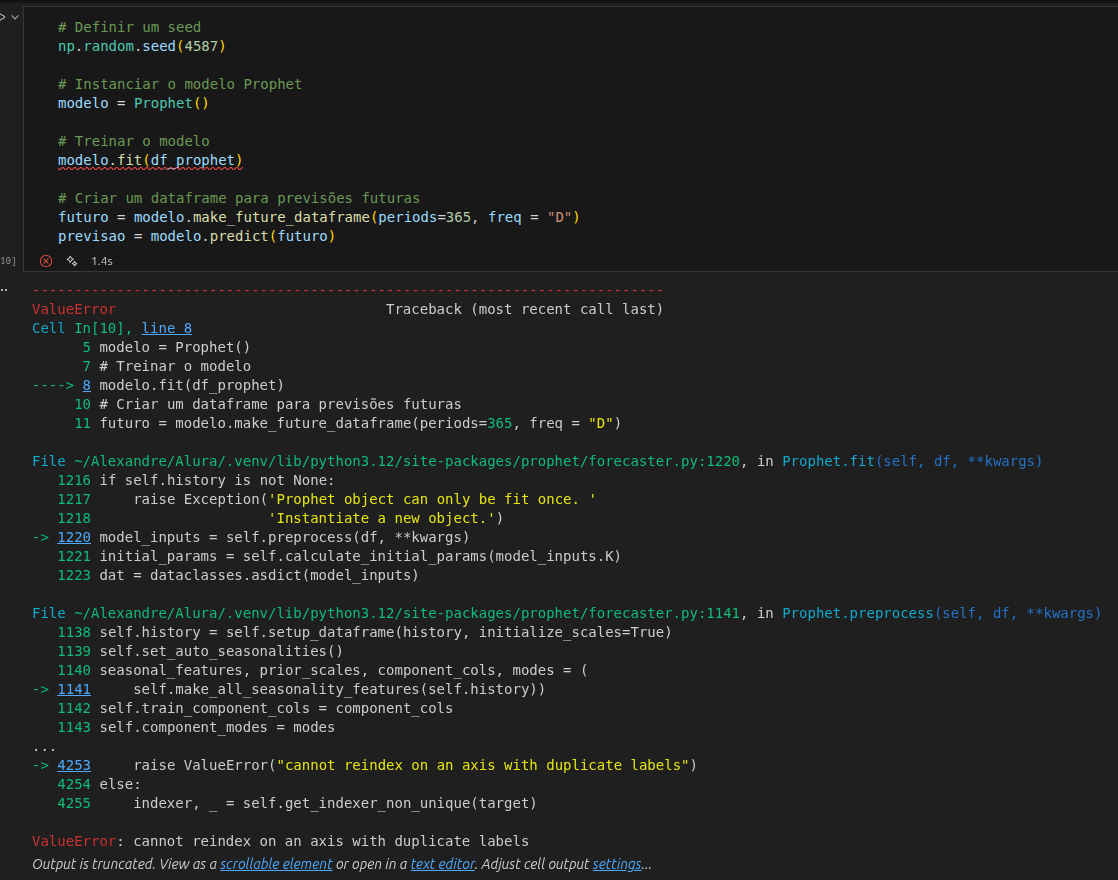Click the raise ValueError duplicate labels line
This screenshot has height=880, width=1118.
(x=415, y=765)
